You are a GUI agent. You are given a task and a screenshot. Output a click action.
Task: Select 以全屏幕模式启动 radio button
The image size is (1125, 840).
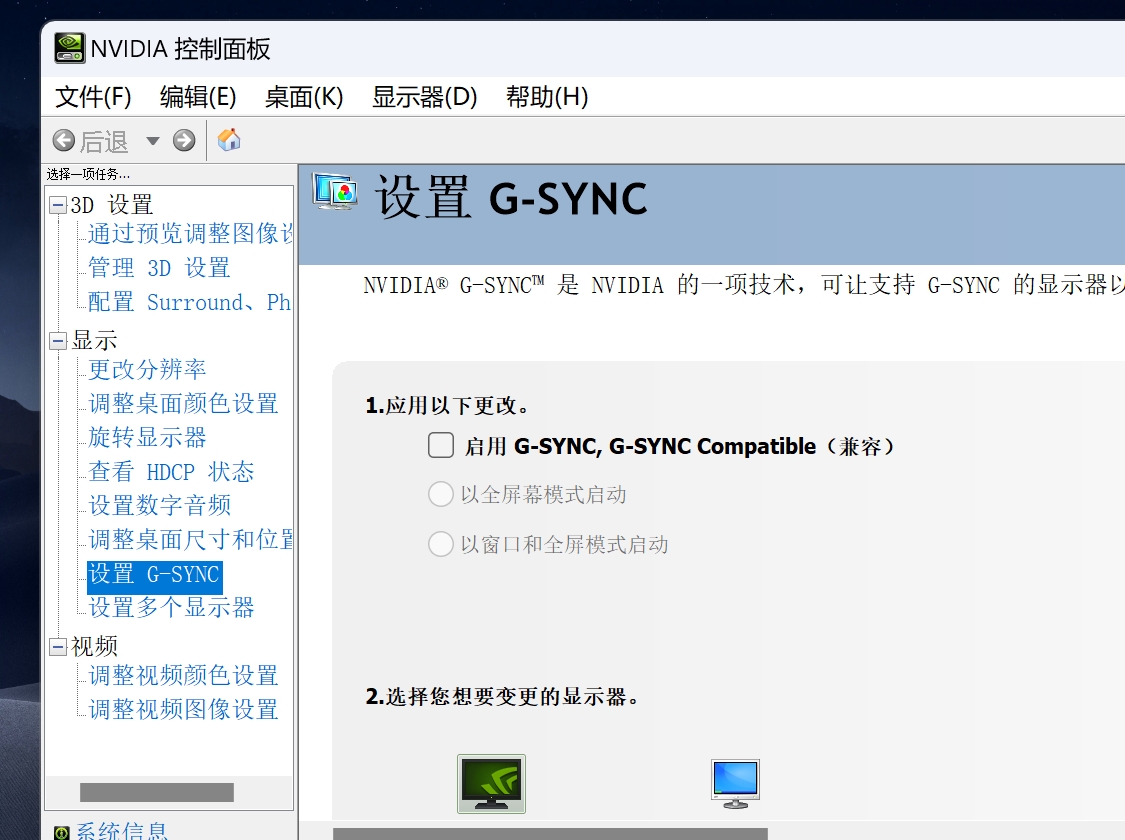[x=441, y=494]
